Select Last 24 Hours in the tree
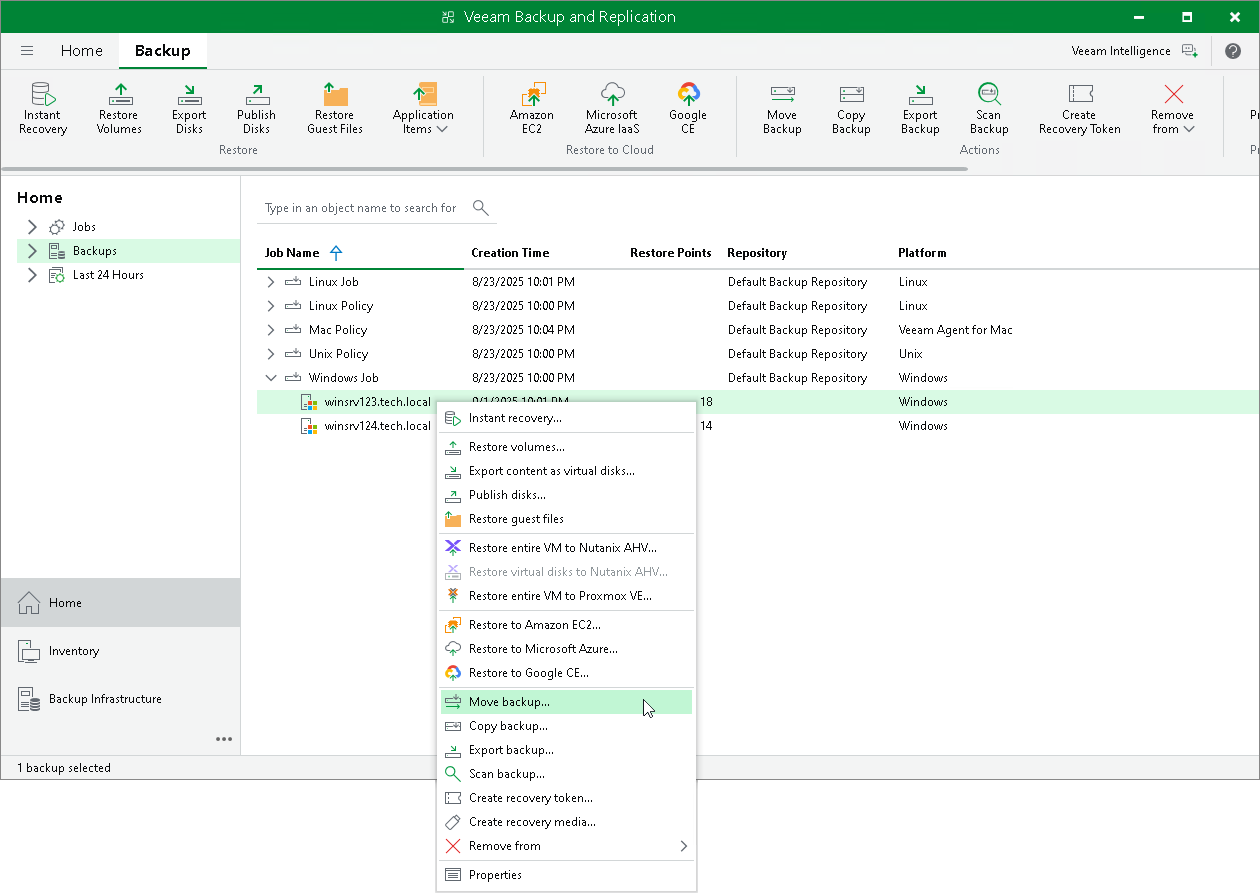Viewport: 1260px width, 896px height. (108, 275)
